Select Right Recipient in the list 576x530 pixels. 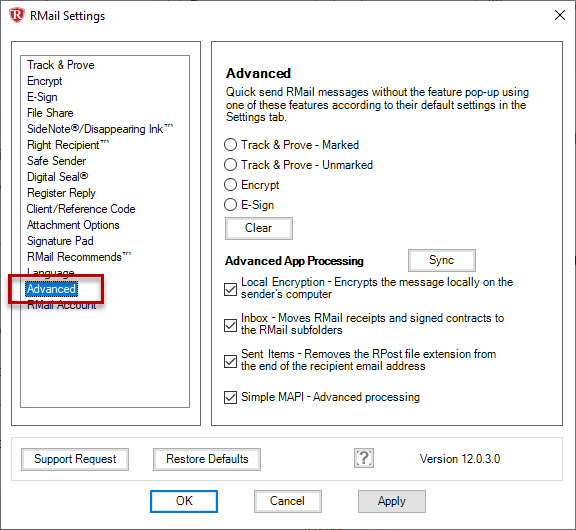click(x=68, y=145)
